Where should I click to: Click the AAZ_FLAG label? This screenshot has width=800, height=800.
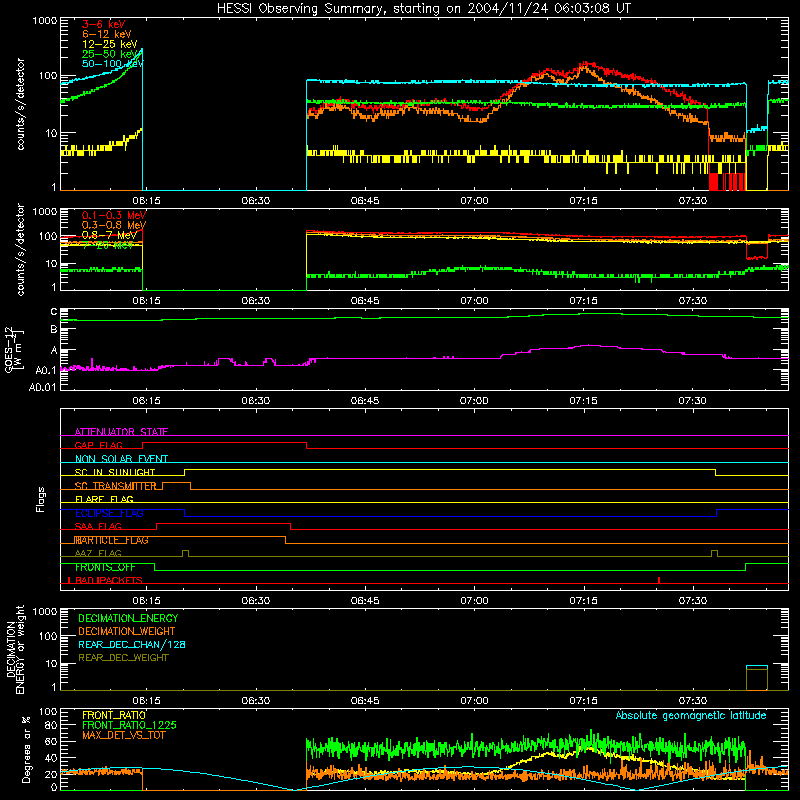(98, 553)
